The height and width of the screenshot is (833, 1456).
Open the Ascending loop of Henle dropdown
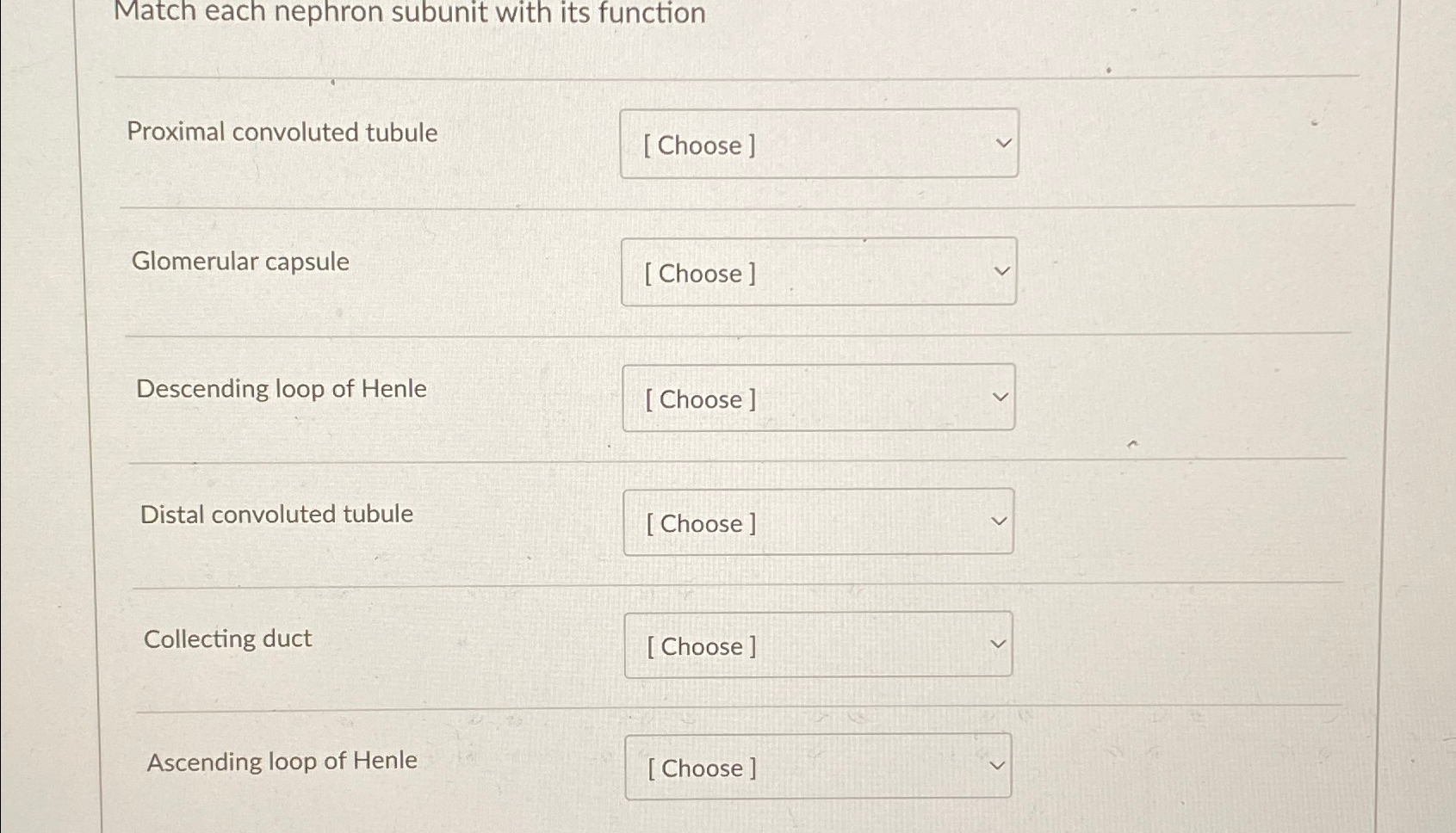(818, 767)
